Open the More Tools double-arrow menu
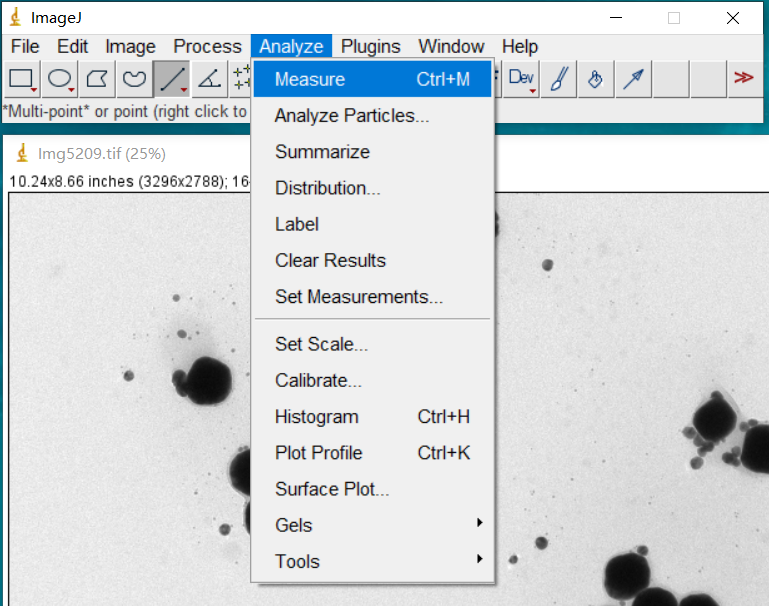 coord(743,78)
